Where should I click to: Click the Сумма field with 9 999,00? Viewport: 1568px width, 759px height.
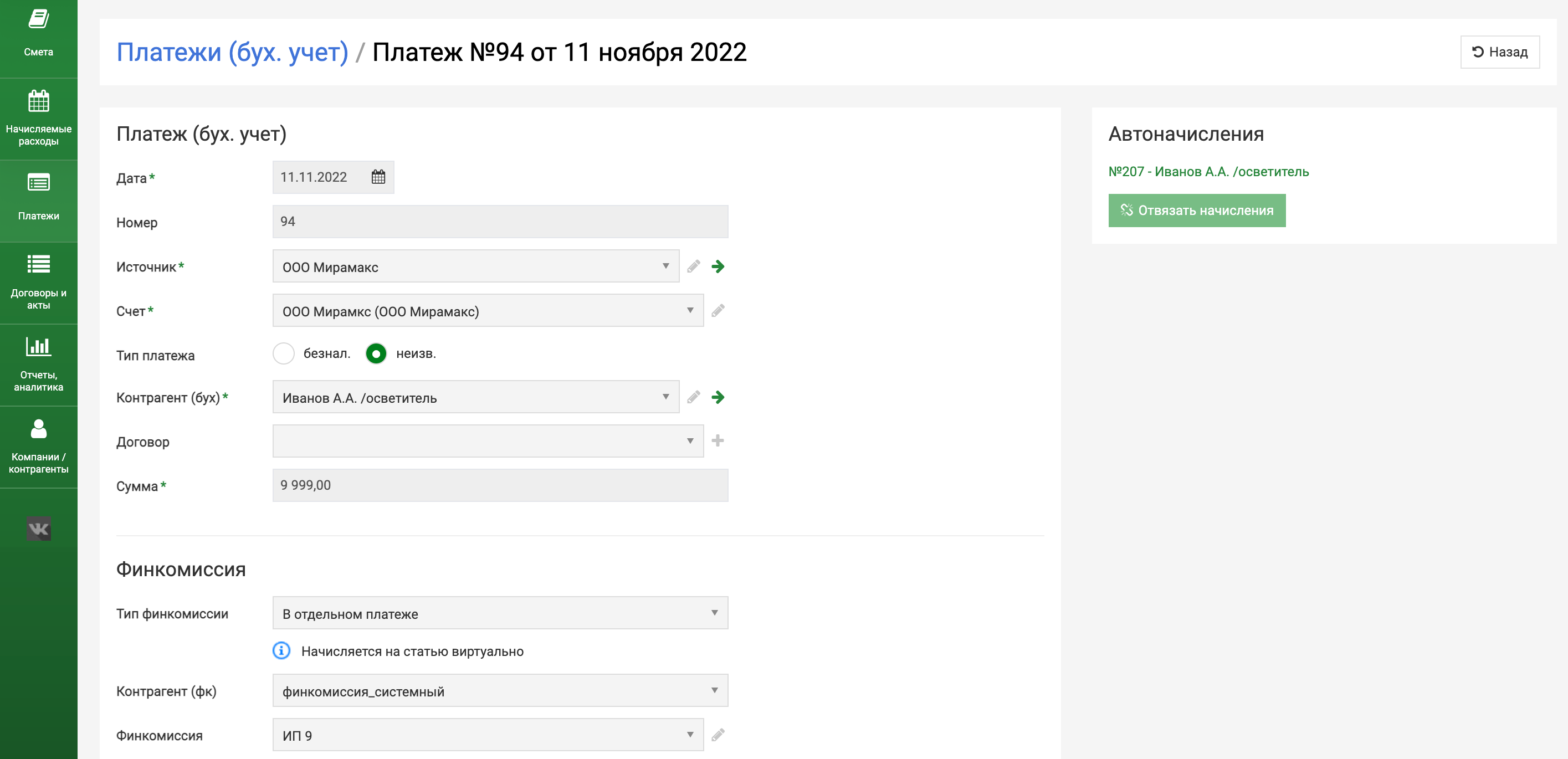[x=500, y=485]
